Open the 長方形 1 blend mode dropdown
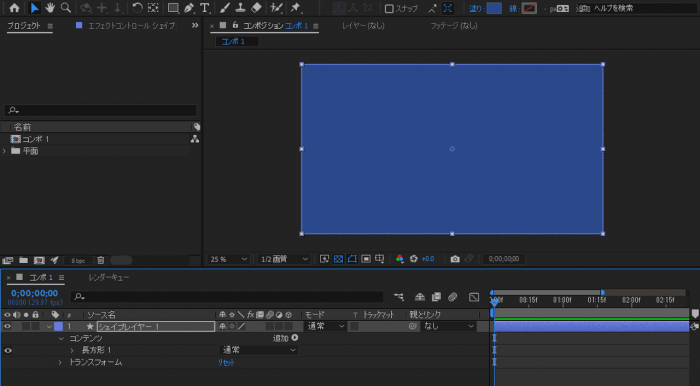The height and width of the screenshot is (386, 700). click(x=259, y=350)
